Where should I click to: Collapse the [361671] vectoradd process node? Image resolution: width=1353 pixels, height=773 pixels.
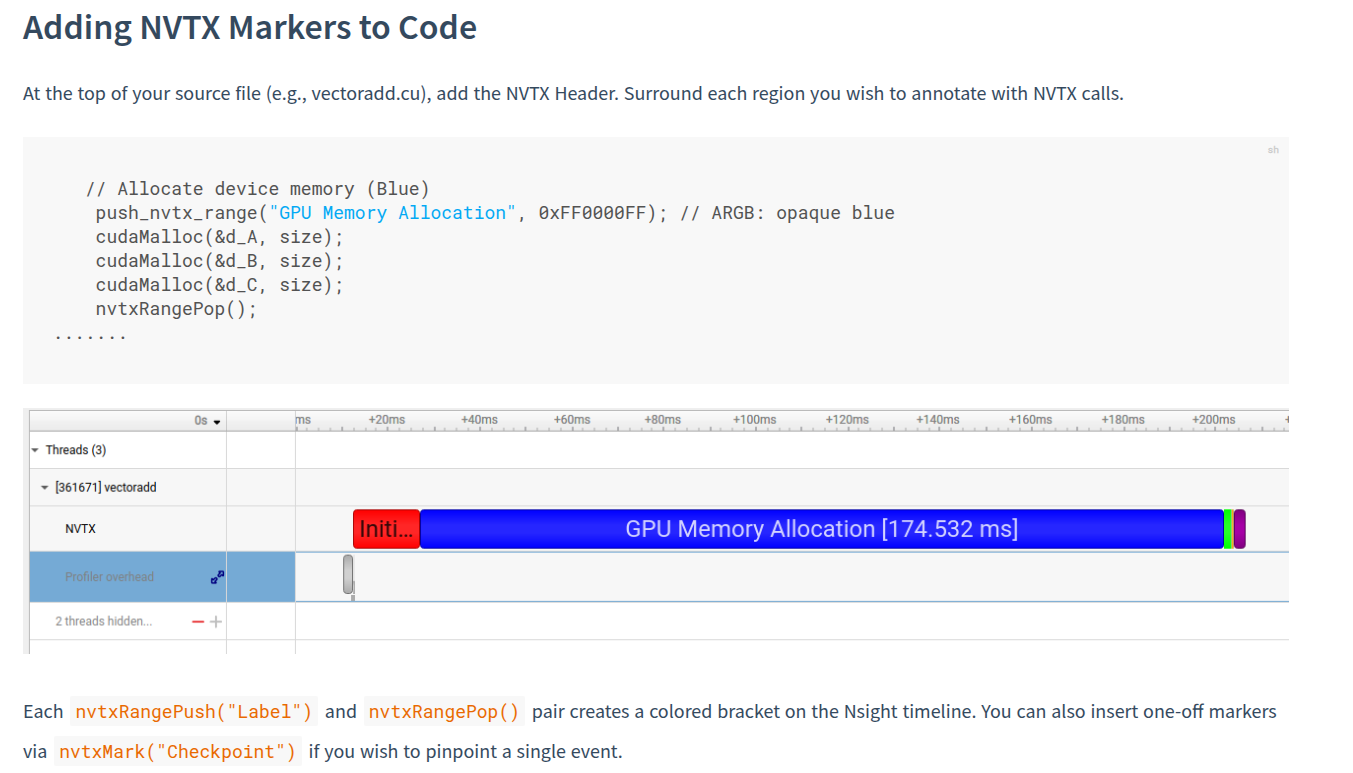tap(45, 488)
